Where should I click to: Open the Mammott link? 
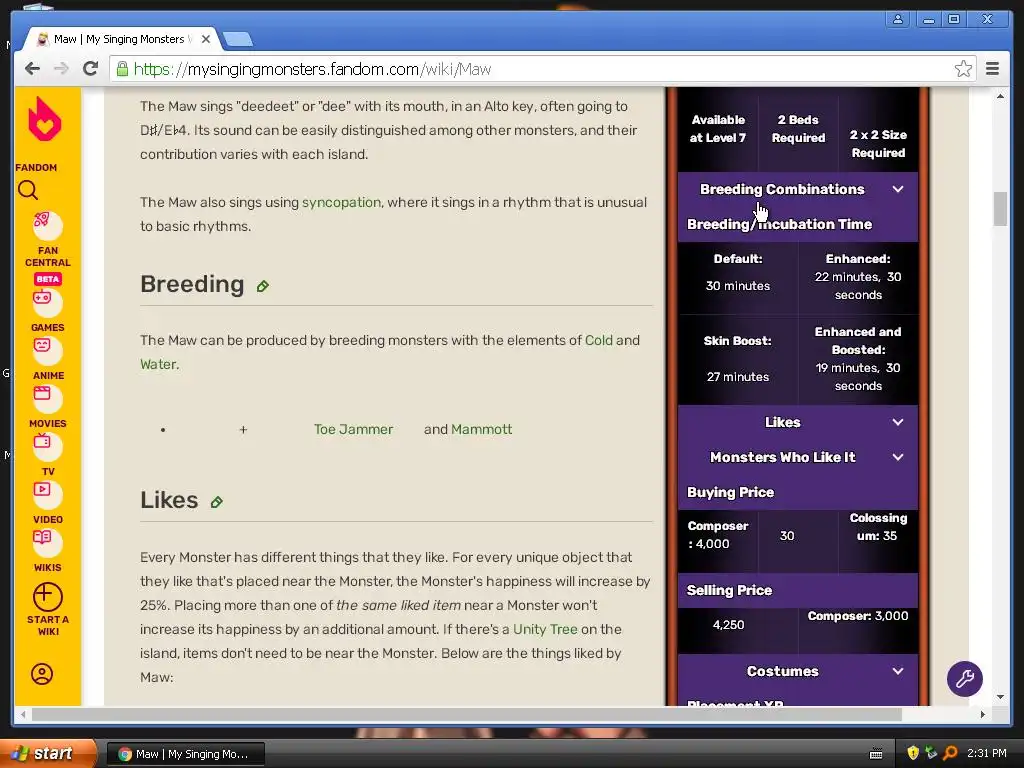tap(481, 430)
